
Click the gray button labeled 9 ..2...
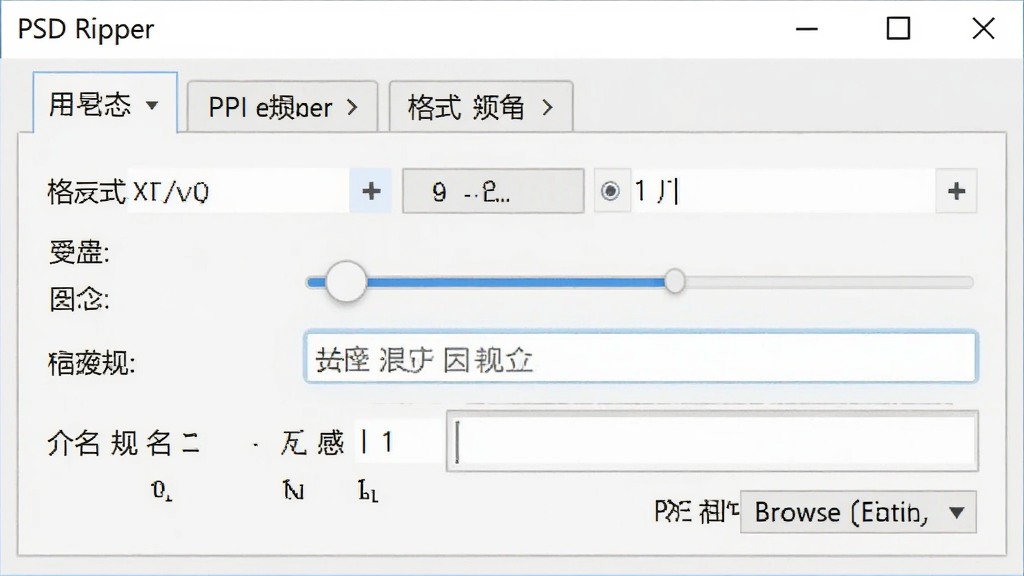pyautogui.click(x=493, y=191)
